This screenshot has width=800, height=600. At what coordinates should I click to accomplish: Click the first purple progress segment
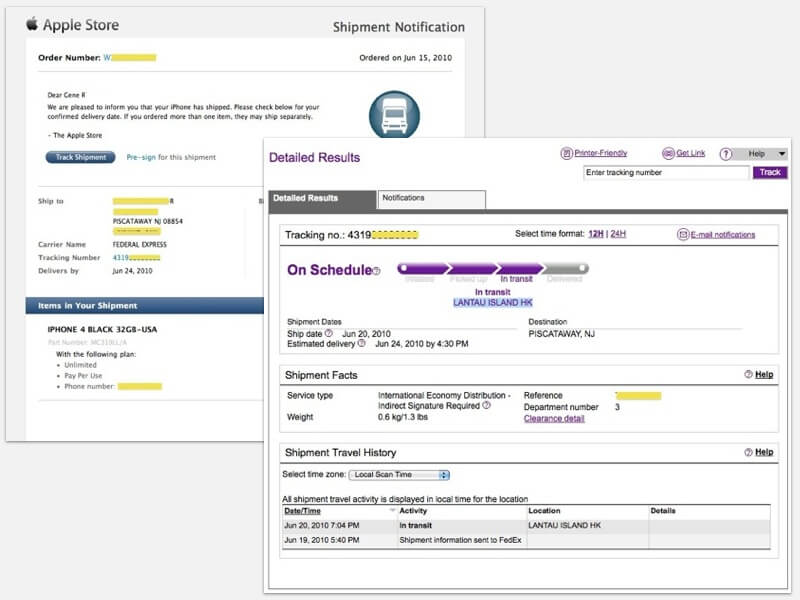tap(423, 268)
